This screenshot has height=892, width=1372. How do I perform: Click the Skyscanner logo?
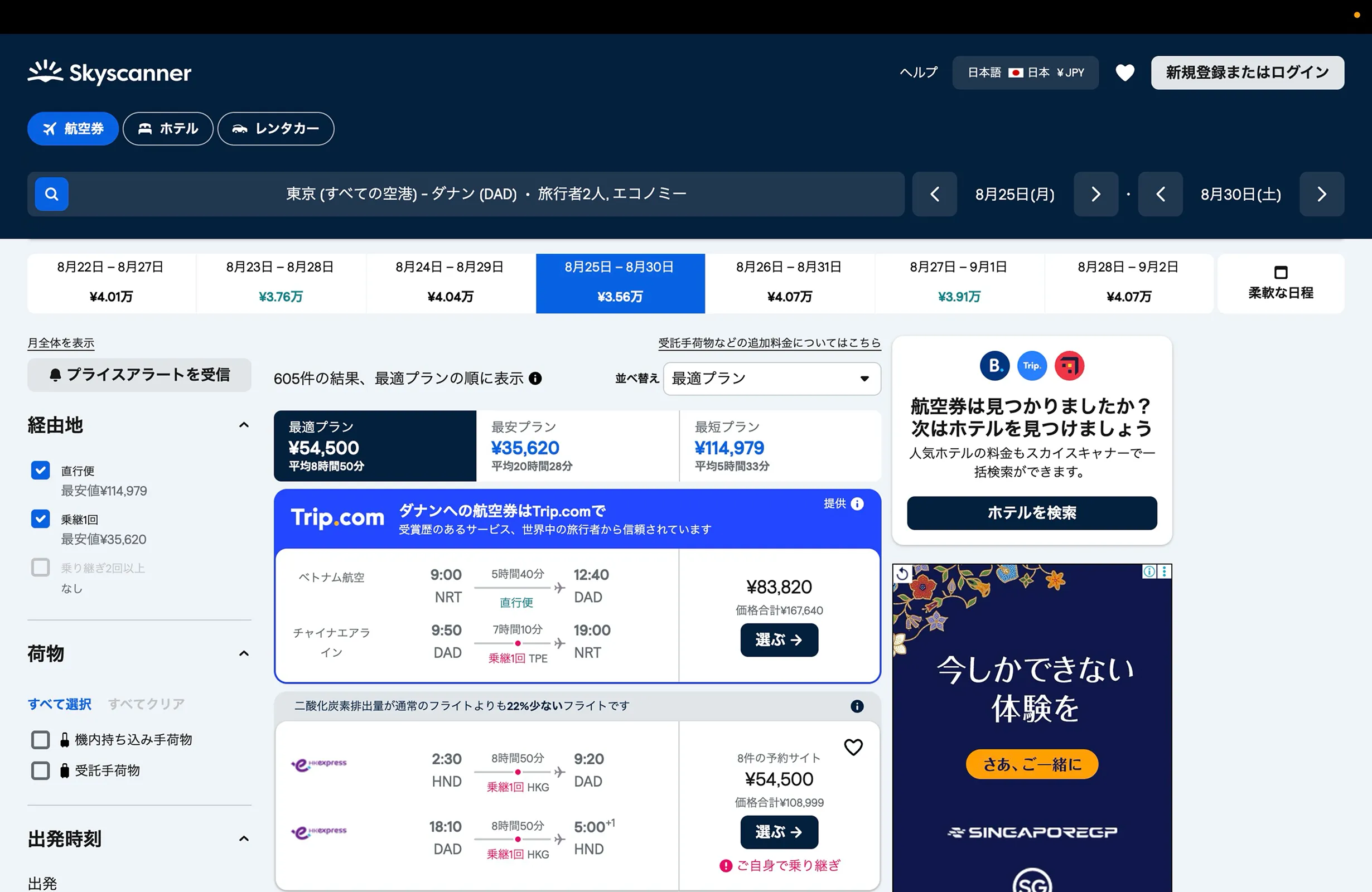click(109, 72)
